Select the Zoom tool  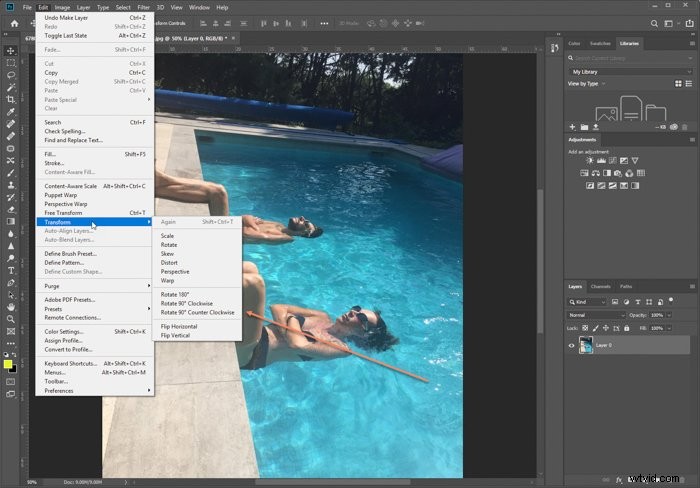pyautogui.click(x=11, y=319)
